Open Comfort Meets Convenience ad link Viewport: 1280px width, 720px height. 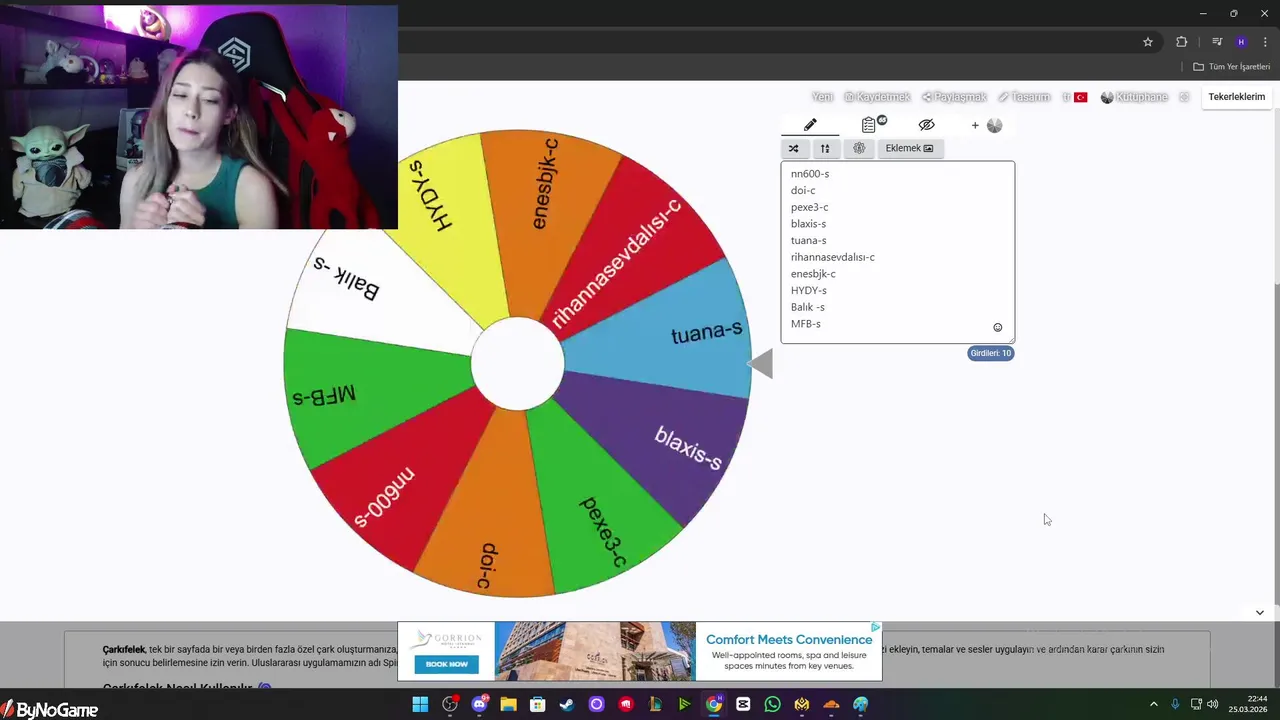pyautogui.click(x=789, y=640)
